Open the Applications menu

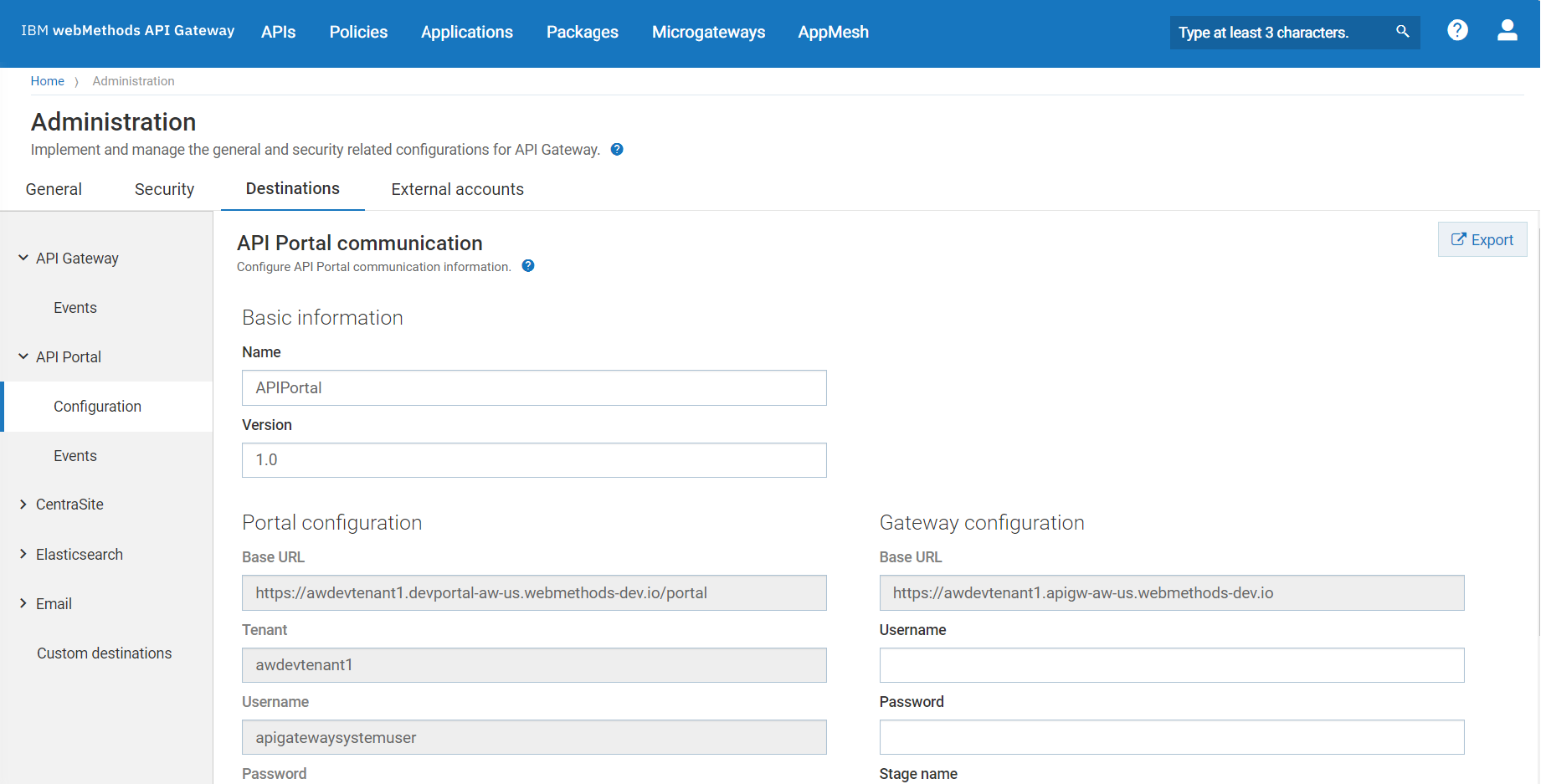click(467, 32)
